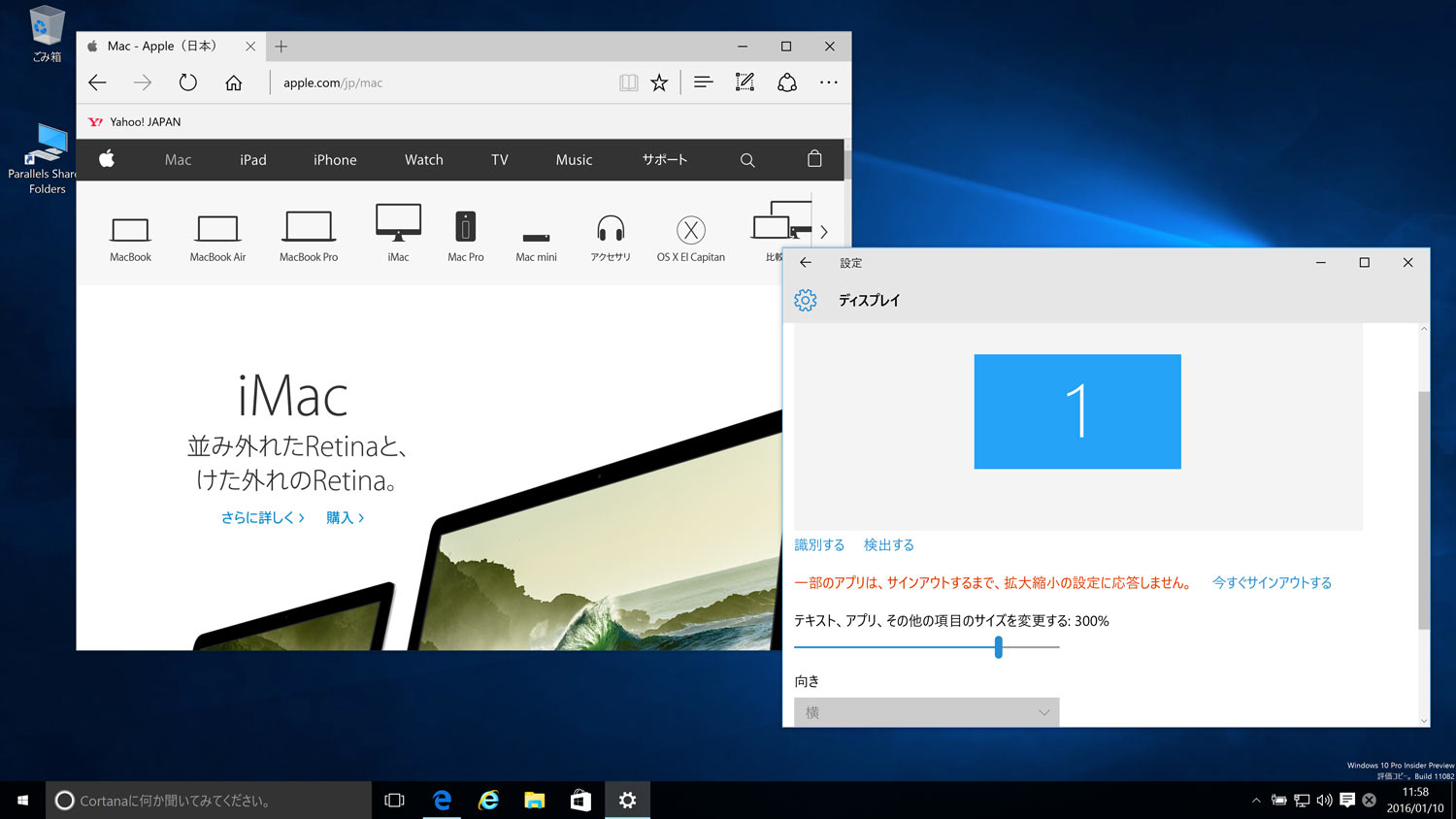Click the Edge forward arrow
The height and width of the screenshot is (819, 1456).
[143, 82]
